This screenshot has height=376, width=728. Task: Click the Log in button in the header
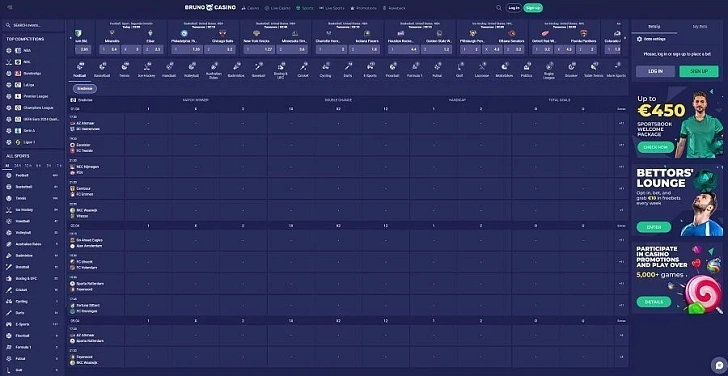(514, 8)
